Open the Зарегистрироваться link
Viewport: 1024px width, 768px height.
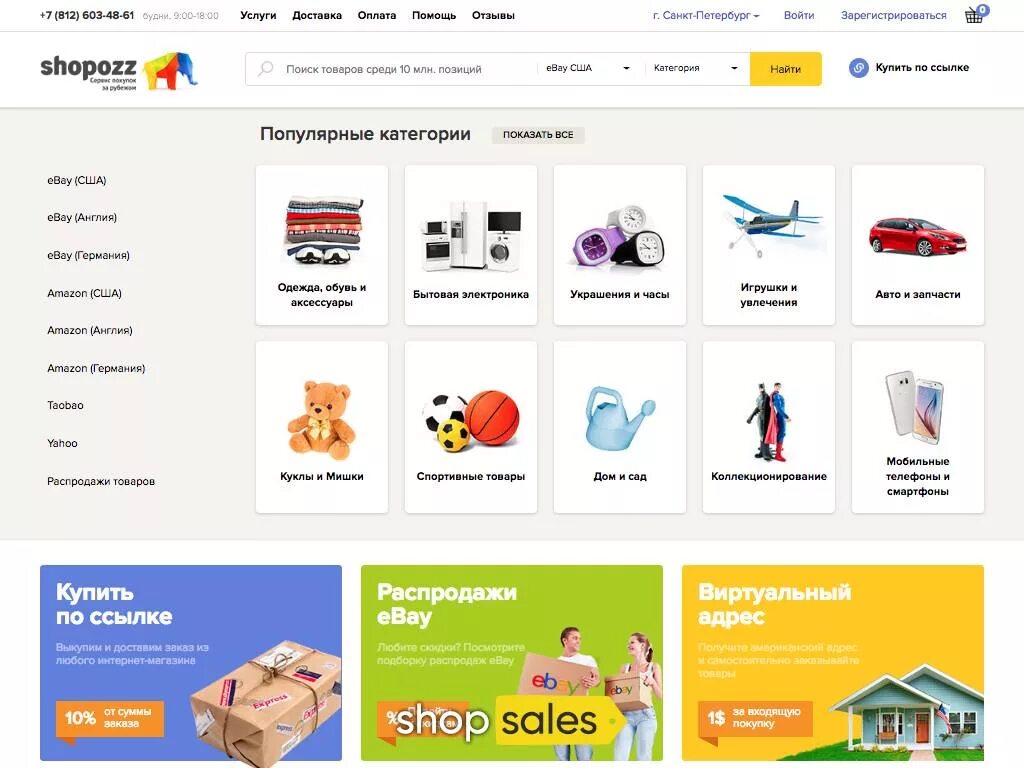coord(893,15)
